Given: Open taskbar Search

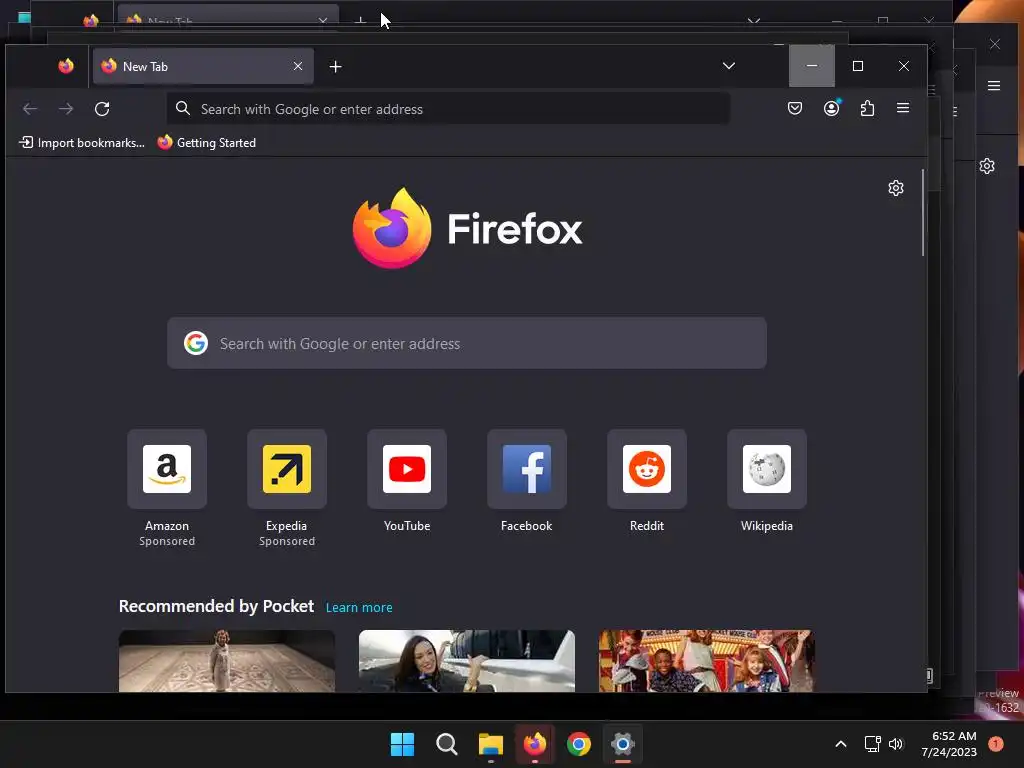Looking at the screenshot, I should click(x=447, y=744).
